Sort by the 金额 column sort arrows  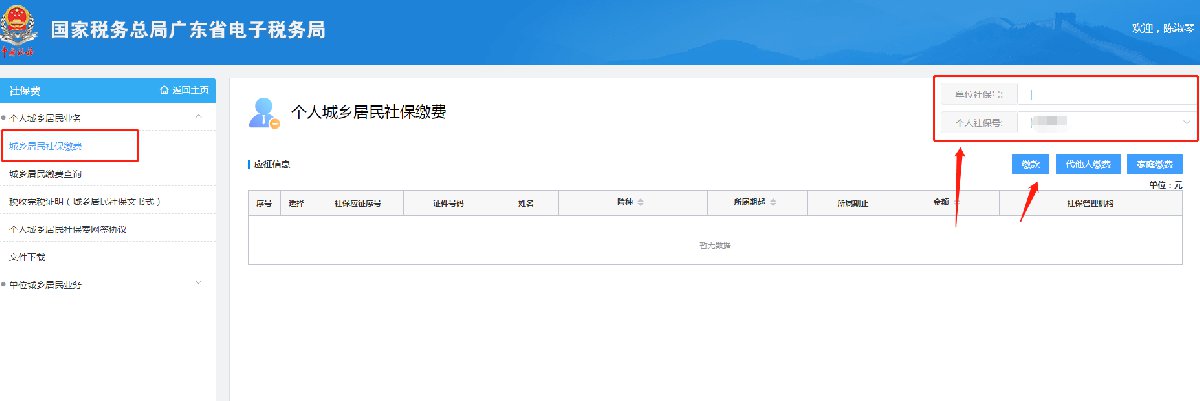pos(957,202)
